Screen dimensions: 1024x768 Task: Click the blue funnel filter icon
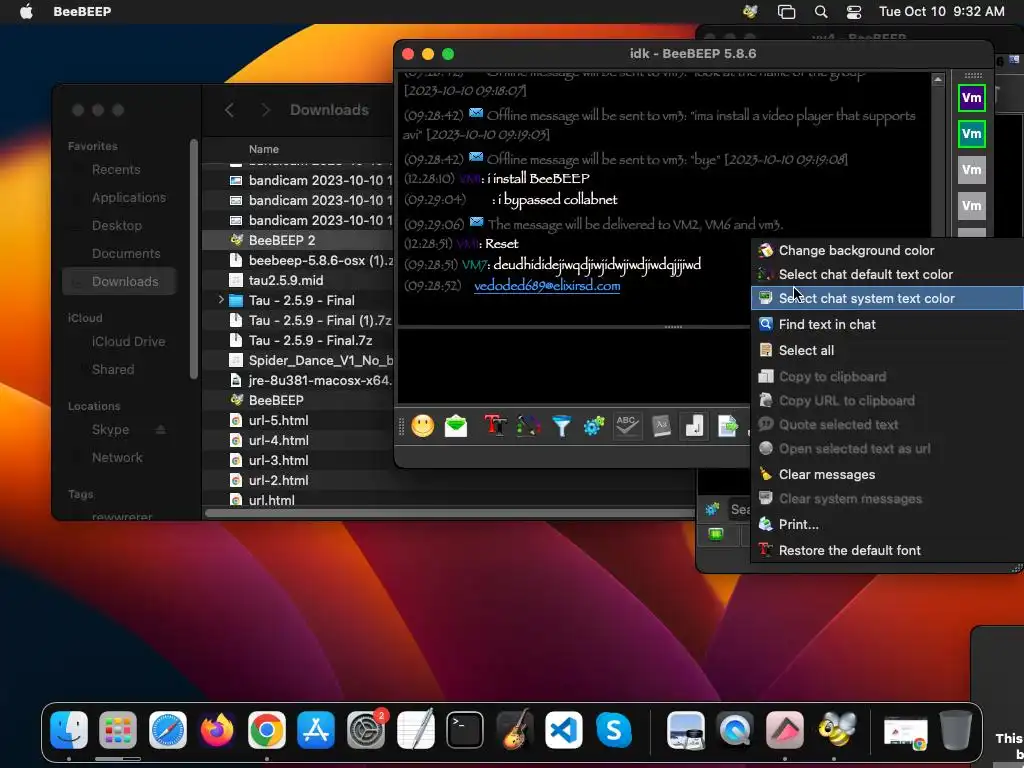pos(562,426)
